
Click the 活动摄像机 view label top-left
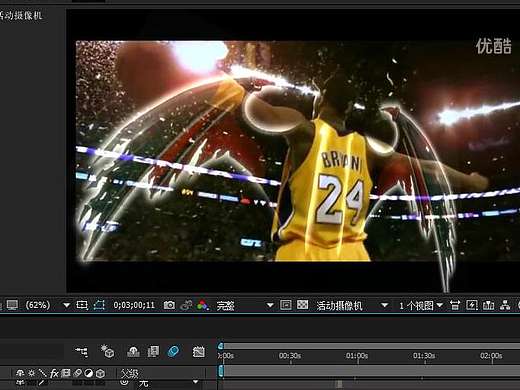(21, 15)
